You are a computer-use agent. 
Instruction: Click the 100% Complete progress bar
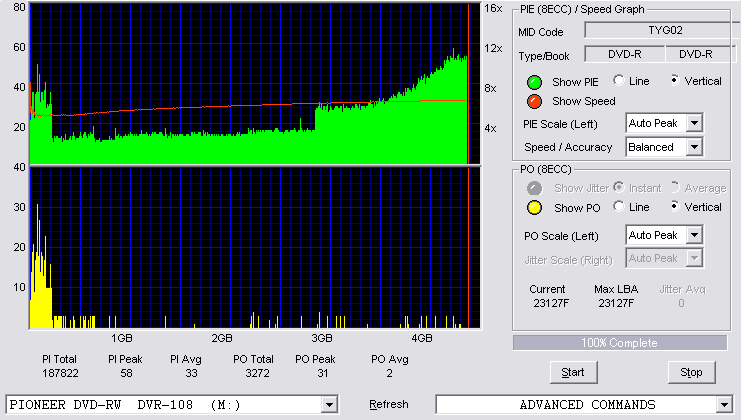pos(620,343)
